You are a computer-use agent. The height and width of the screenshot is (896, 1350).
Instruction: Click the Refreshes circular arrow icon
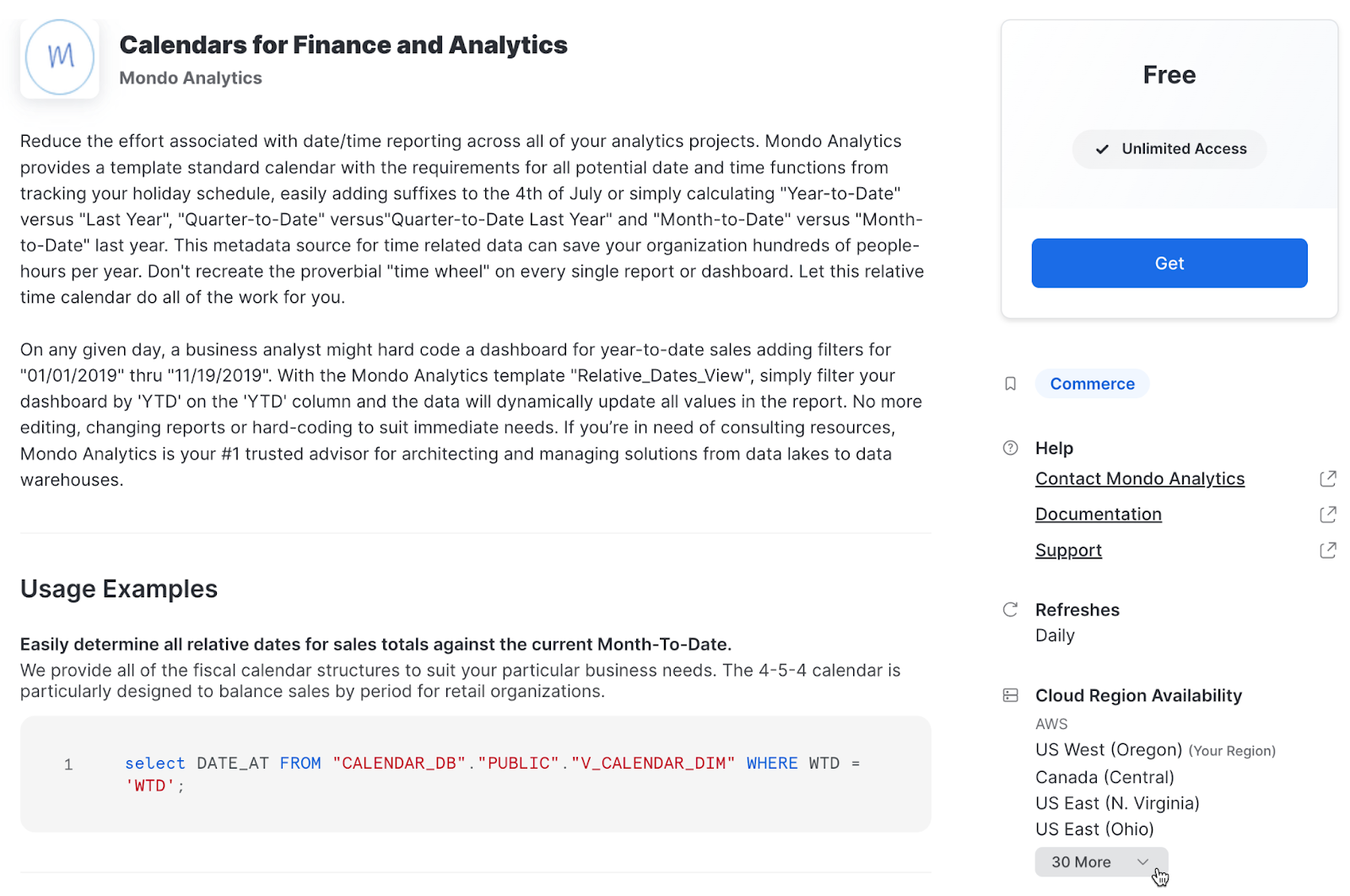click(1010, 610)
